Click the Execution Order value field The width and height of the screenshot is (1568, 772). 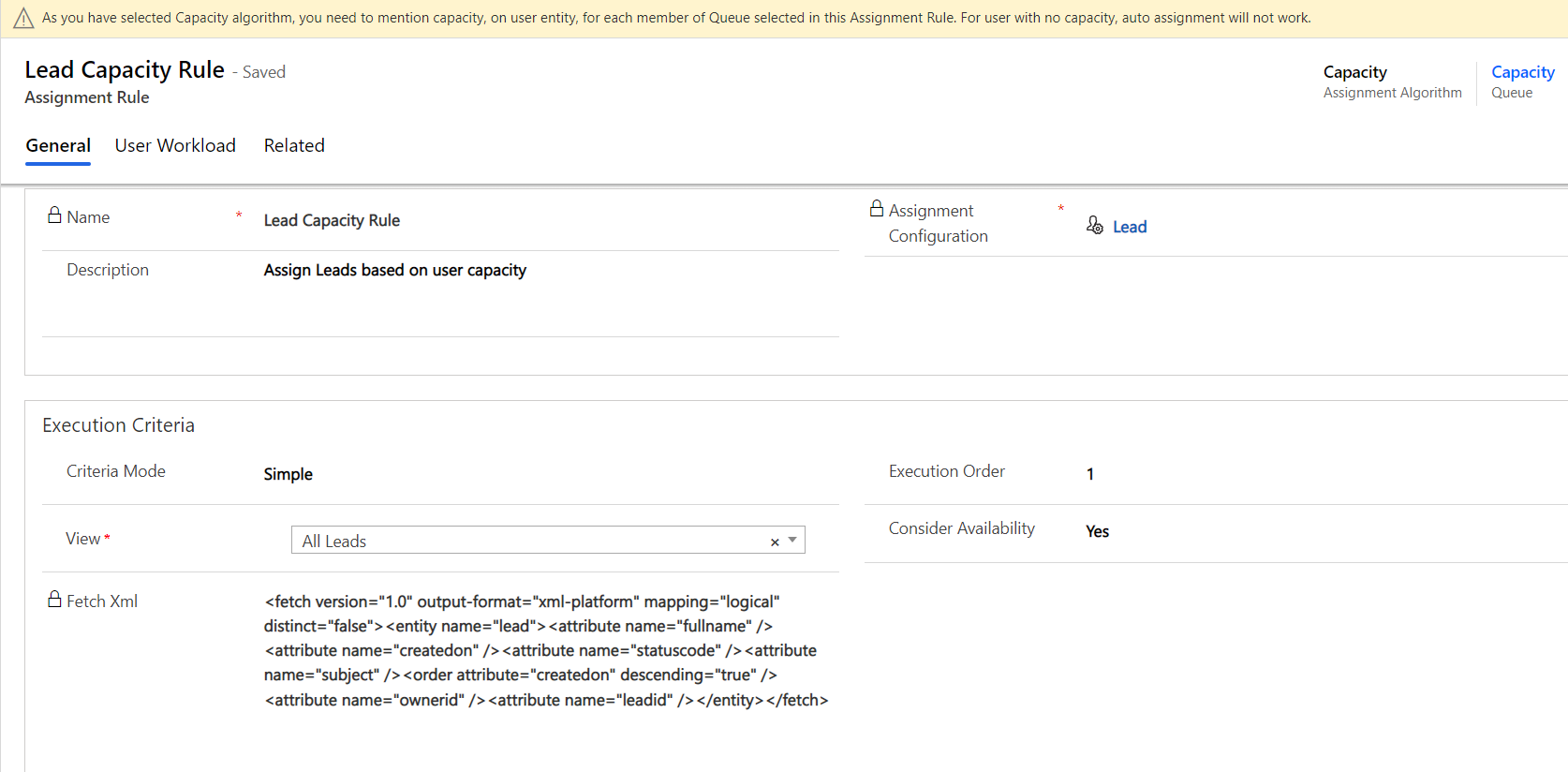click(1090, 474)
